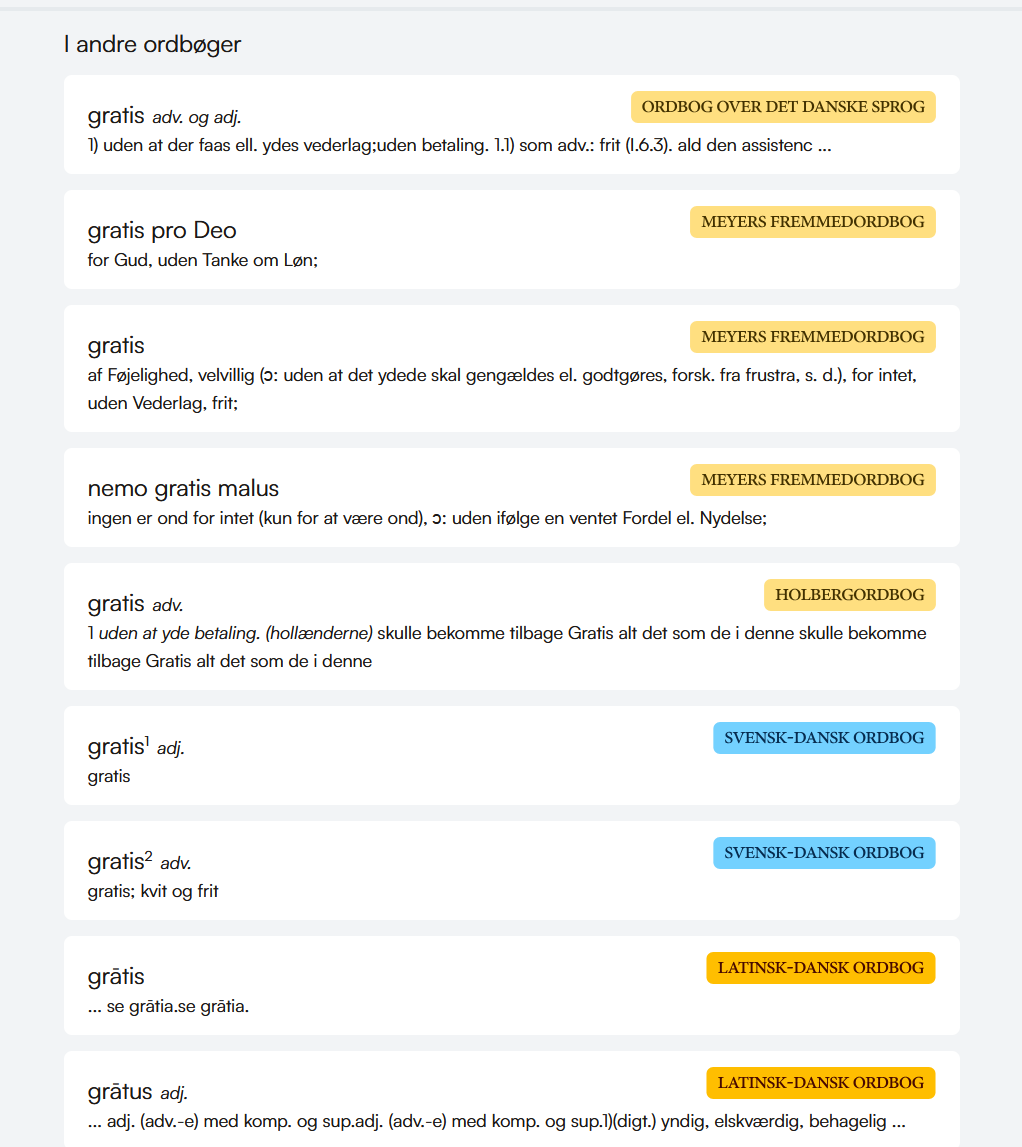Open the Latin 'grātus adj.' entry
Viewport: 1022px width, 1147px height.
[x=511, y=1099]
